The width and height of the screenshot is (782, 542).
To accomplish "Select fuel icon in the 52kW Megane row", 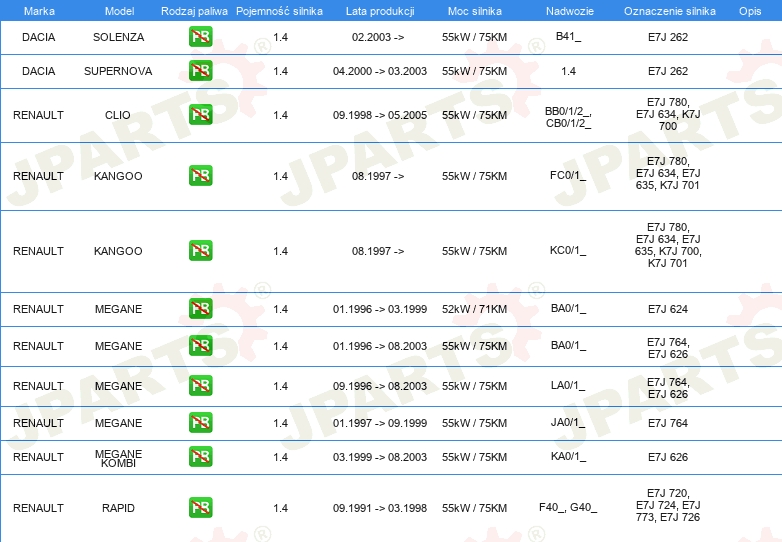I will pos(200,309).
